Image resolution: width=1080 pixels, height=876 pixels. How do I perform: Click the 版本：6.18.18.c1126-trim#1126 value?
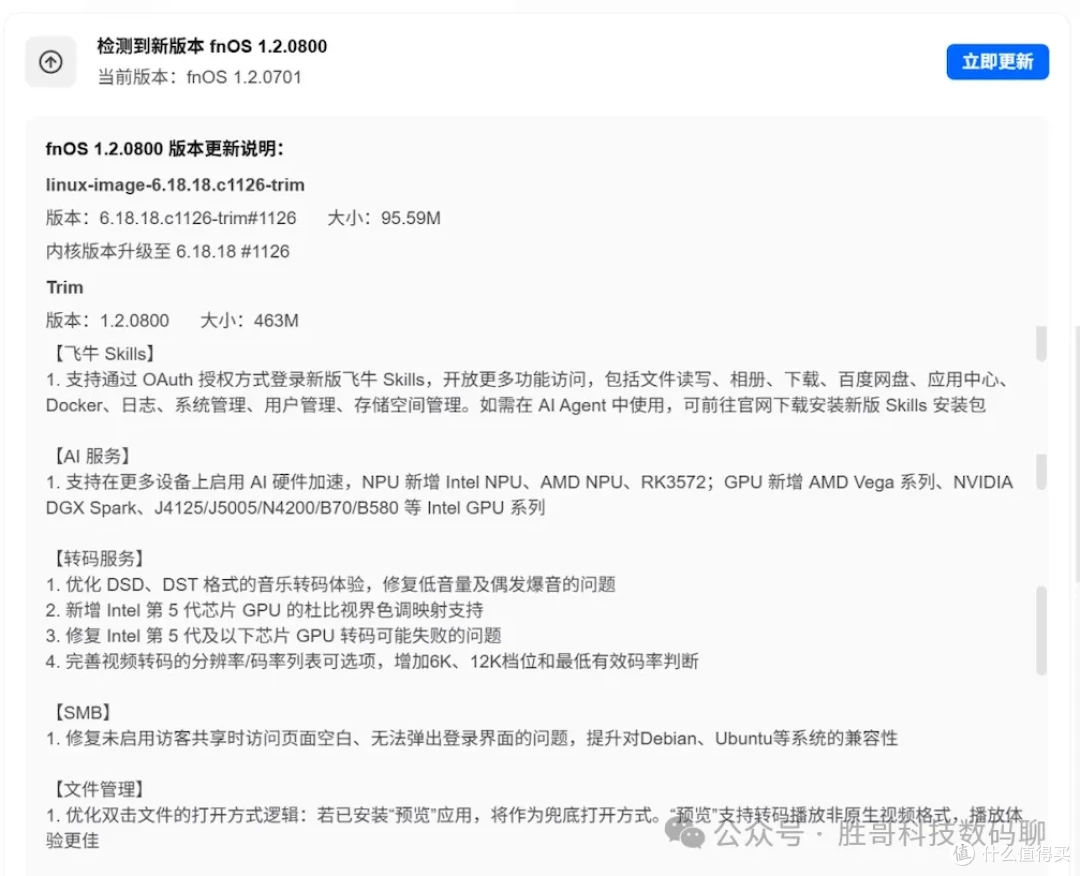171,218
